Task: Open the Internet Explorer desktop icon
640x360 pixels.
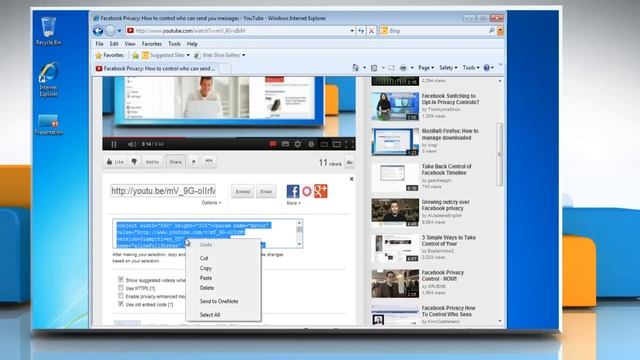Action: [x=48, y=80]
